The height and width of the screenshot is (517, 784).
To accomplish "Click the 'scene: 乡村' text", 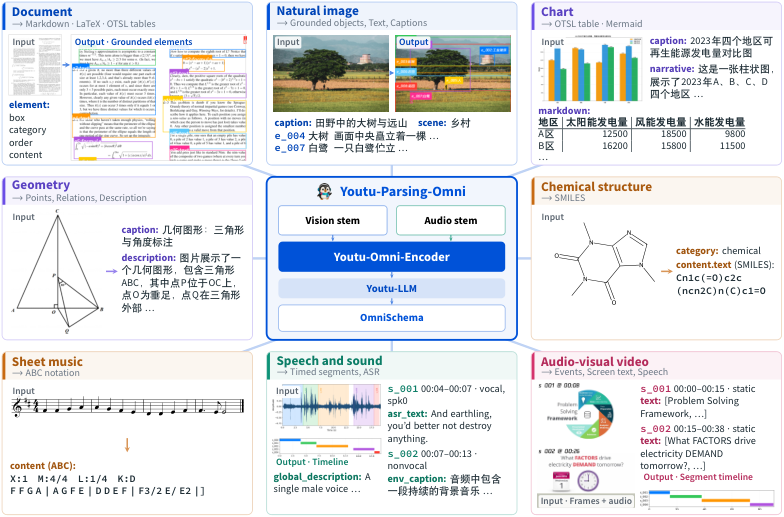I will click(x=444, y=123).
